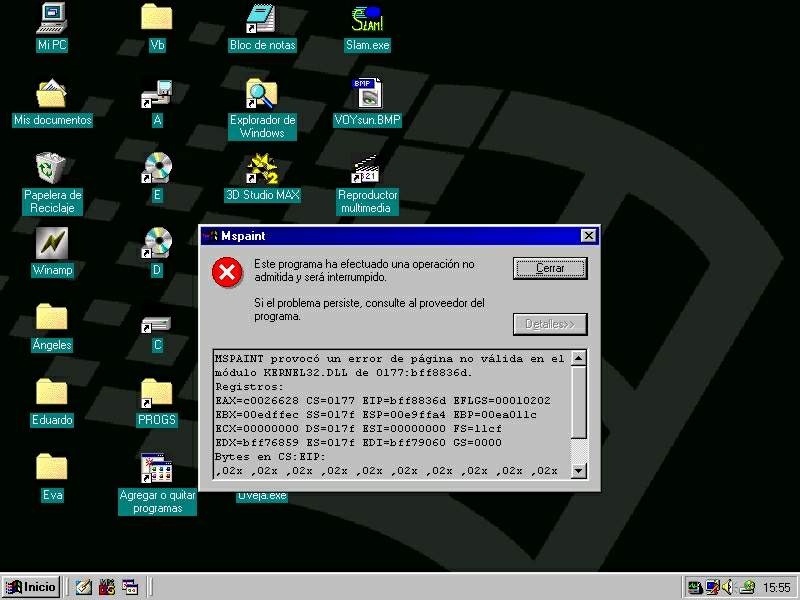Select the 3D Studio MAX shortcut

(262, 170)
